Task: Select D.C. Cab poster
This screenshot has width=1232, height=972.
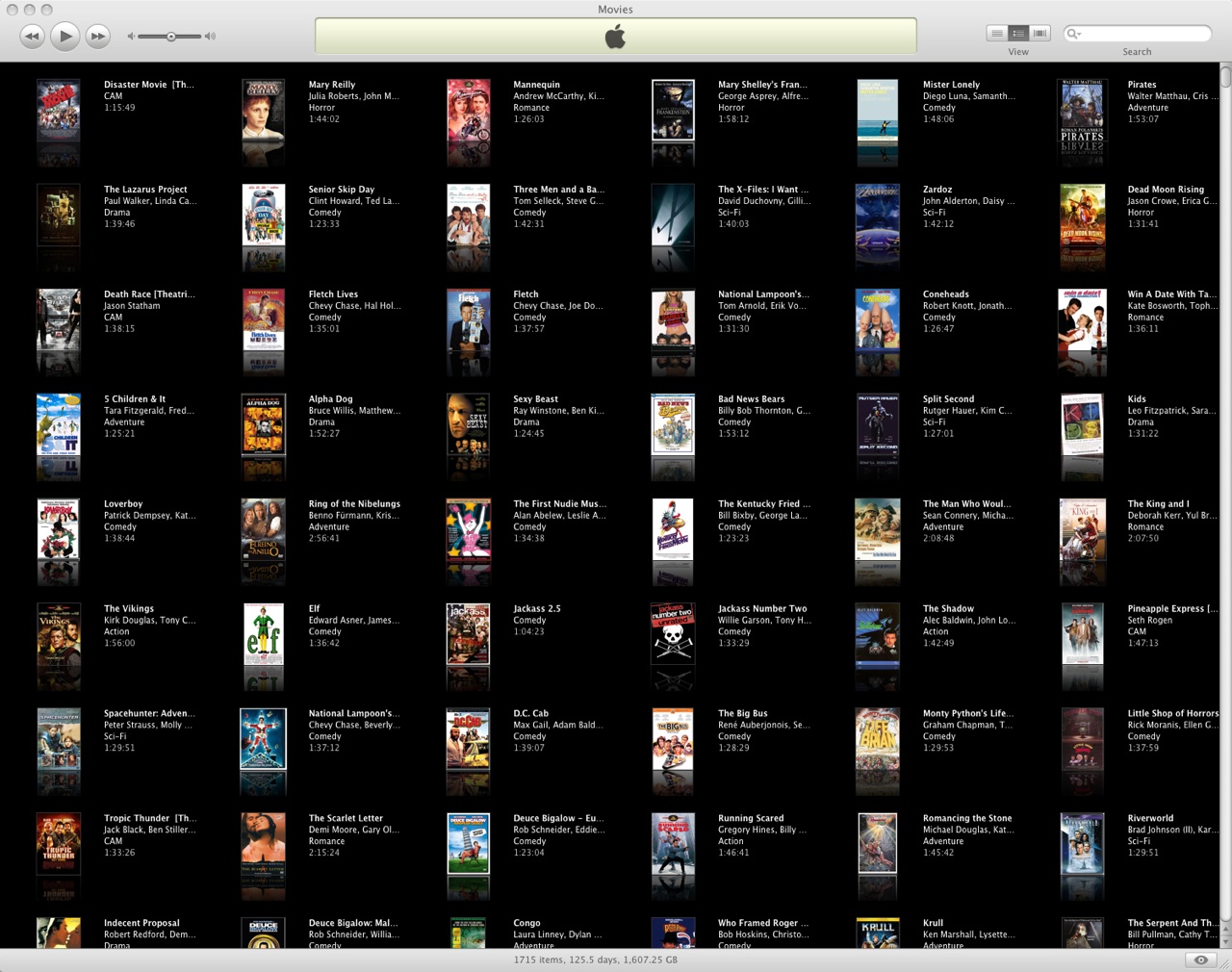Action: [468, 739]
